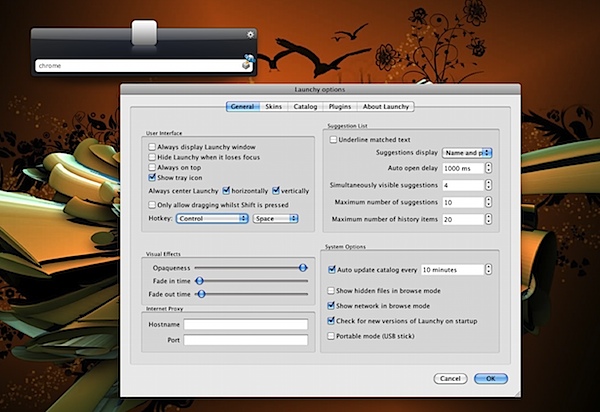Click the Auto update catalog interval stepper
Image resolution: width=600 pixels, height=412 pixels.
488,270
